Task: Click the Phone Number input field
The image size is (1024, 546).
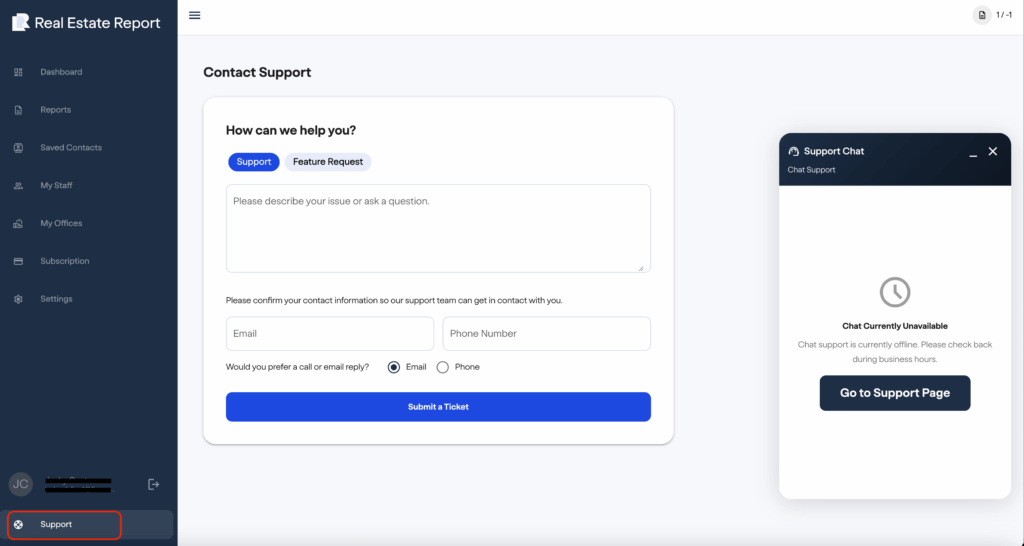Action: pyautogui.click(x=547, y=334)
